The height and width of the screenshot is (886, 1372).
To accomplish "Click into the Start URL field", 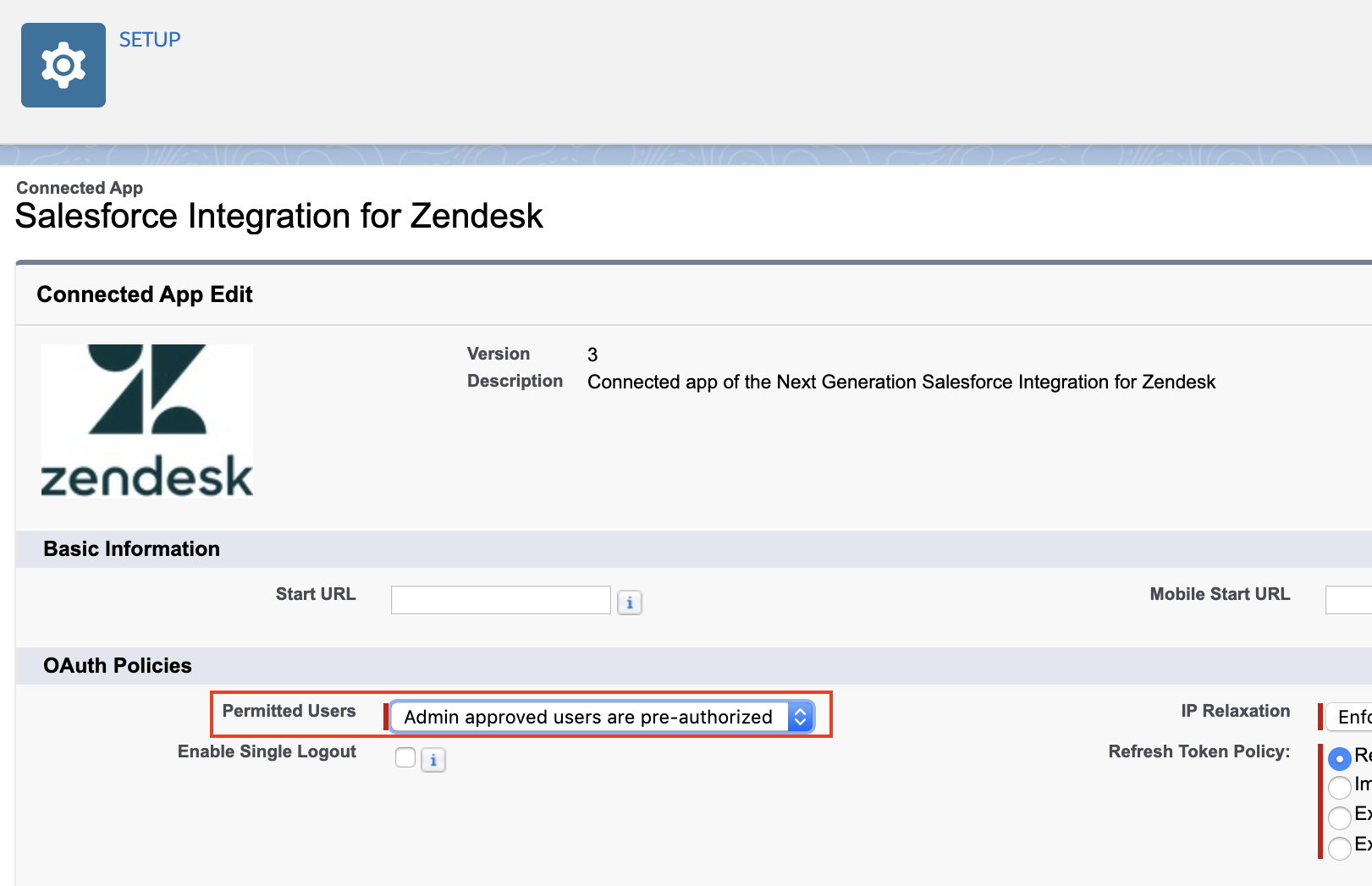I will pos(501,600).
